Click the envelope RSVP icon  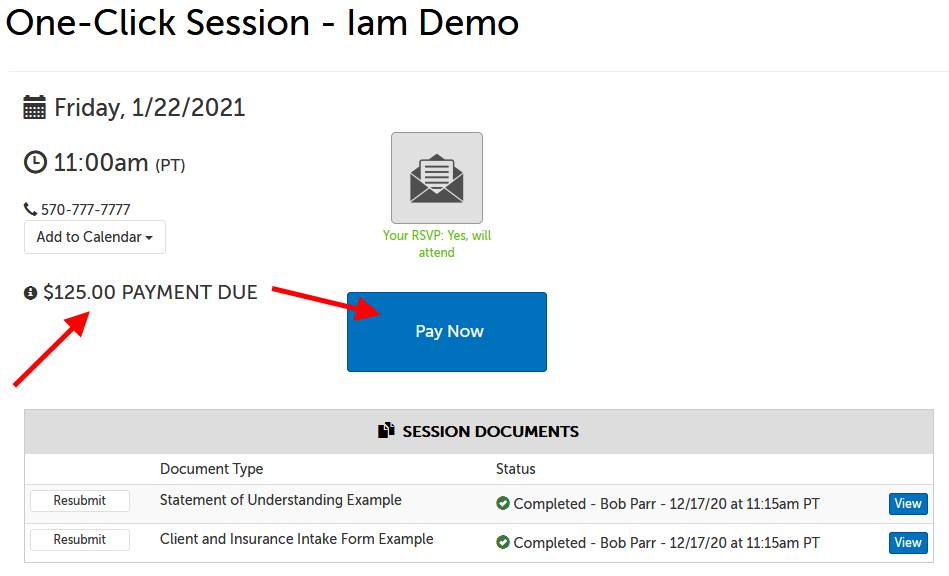pyautogui.click(x=436, y=177)
